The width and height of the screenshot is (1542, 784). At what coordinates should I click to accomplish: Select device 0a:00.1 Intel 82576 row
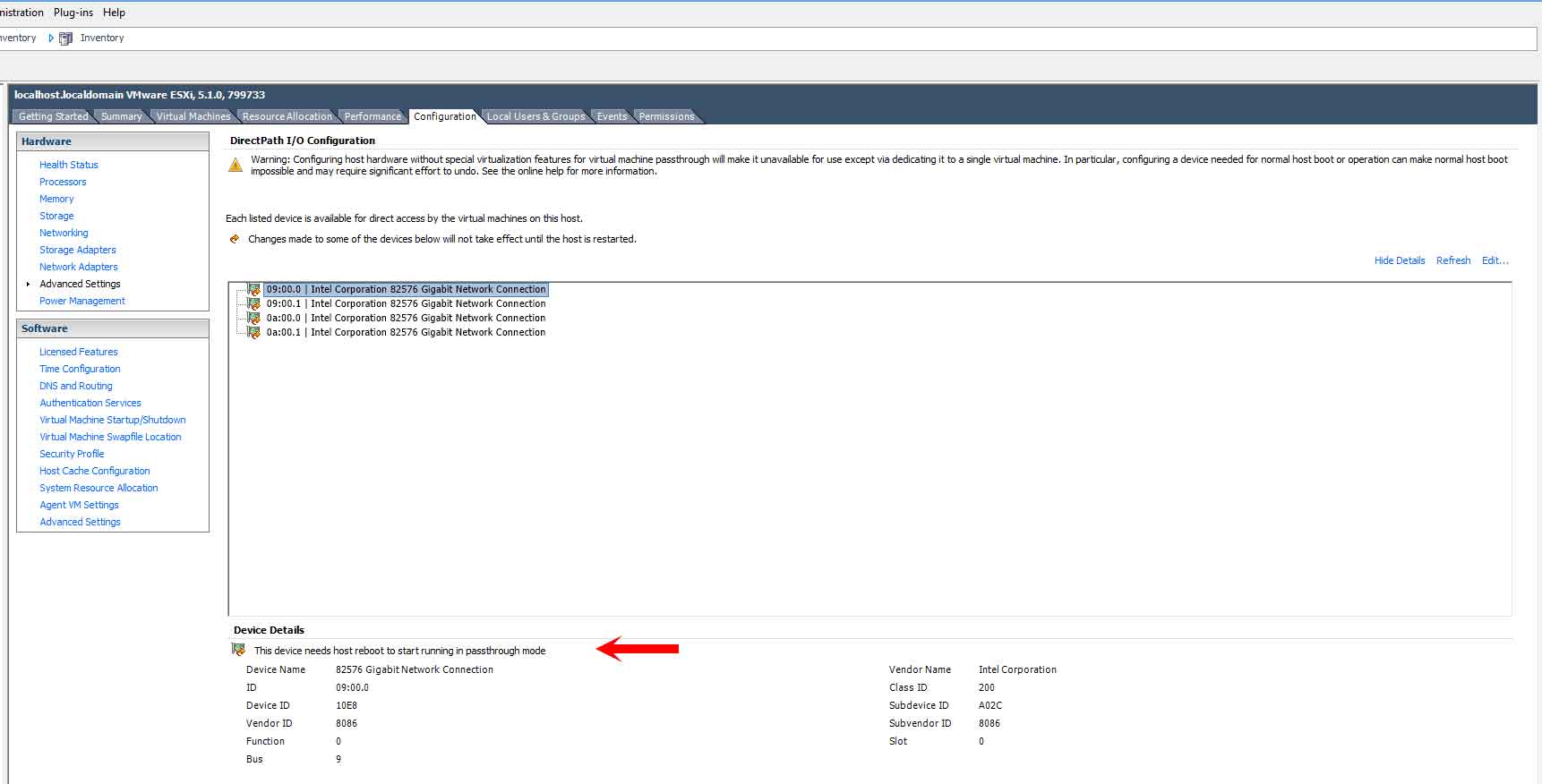click(x=406, y=332)
